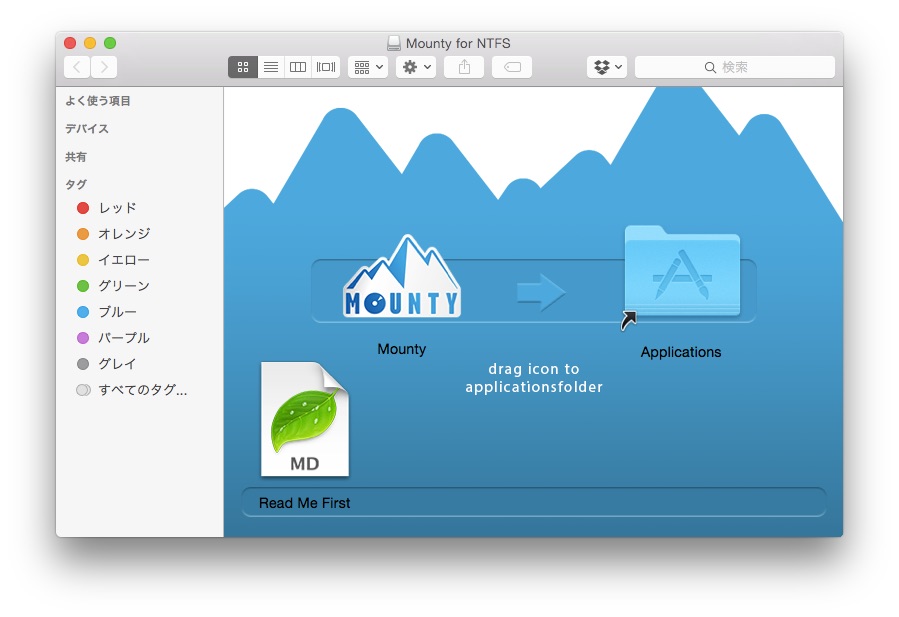Select the gray グレイ tag
899x617 pixels.
[107, 364]
